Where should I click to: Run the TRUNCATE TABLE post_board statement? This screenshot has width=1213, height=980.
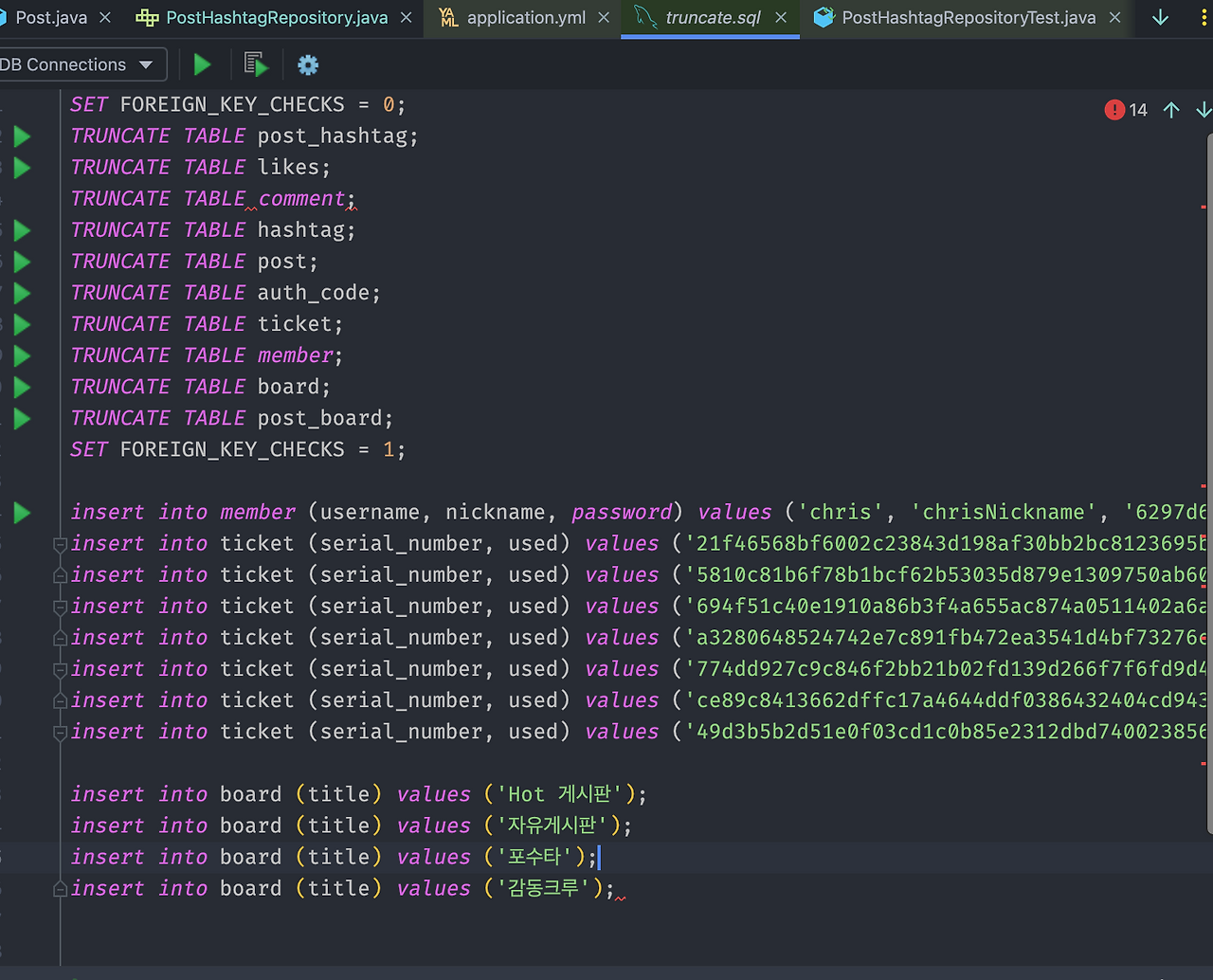point(22,418)
